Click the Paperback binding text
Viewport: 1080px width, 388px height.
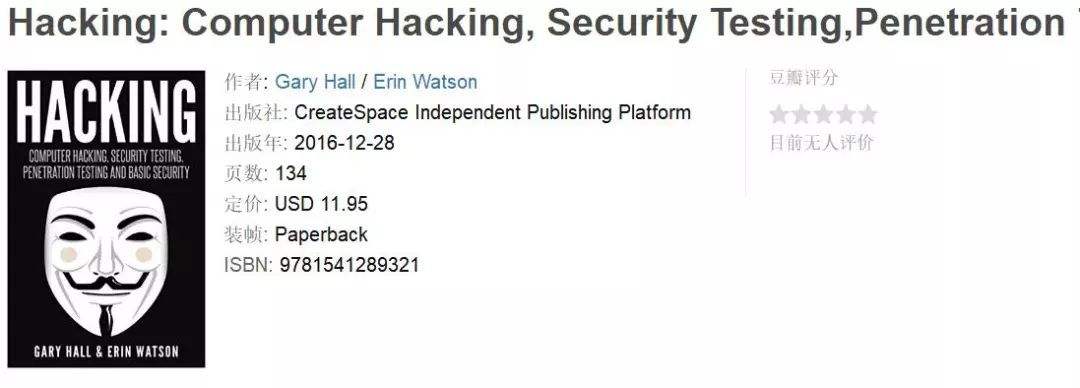point(321,234)
